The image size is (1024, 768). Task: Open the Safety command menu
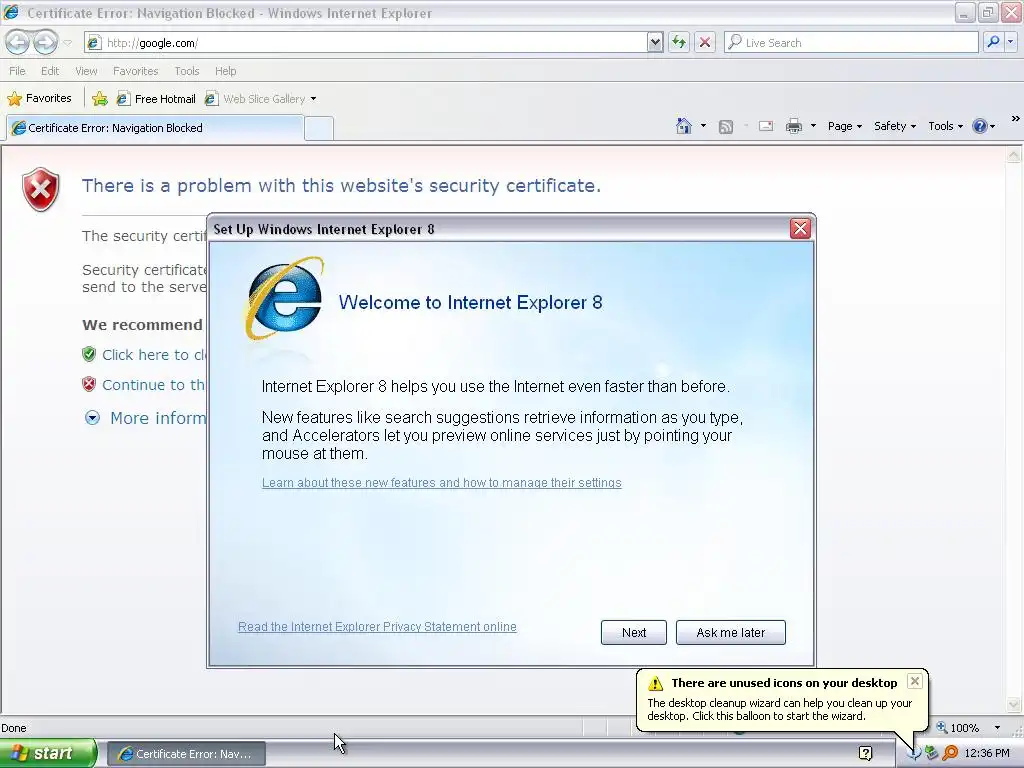click(x=895, y=126)
